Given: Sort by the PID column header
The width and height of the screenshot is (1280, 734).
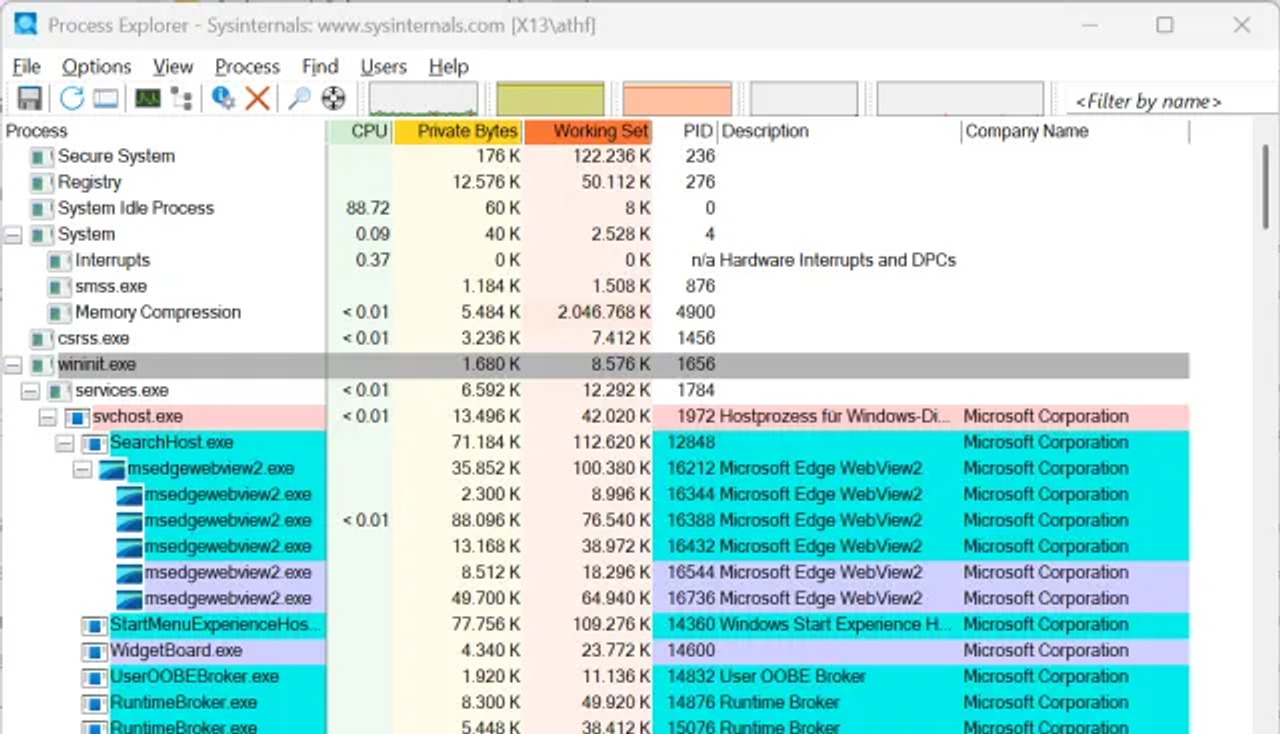Looking at the screenshot, I should click(685, 131).
